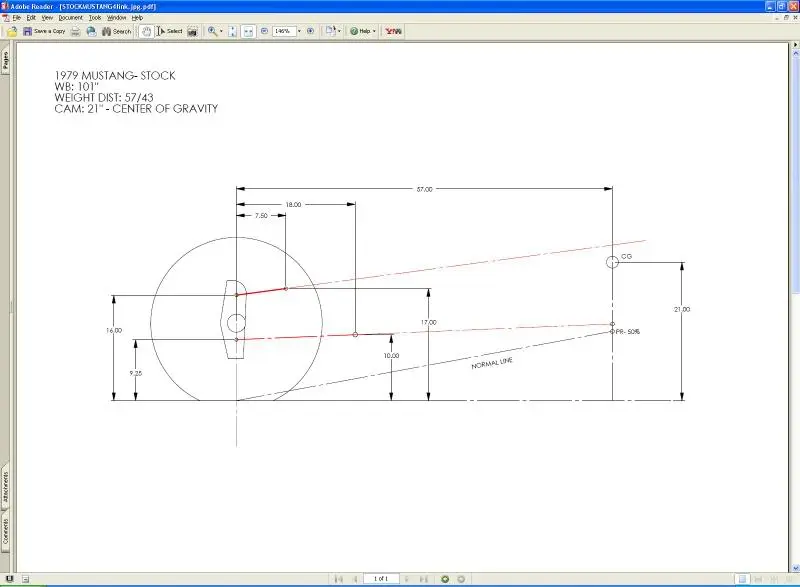Open the Comments side panel tab
The image size is (800, 587).
5,531
